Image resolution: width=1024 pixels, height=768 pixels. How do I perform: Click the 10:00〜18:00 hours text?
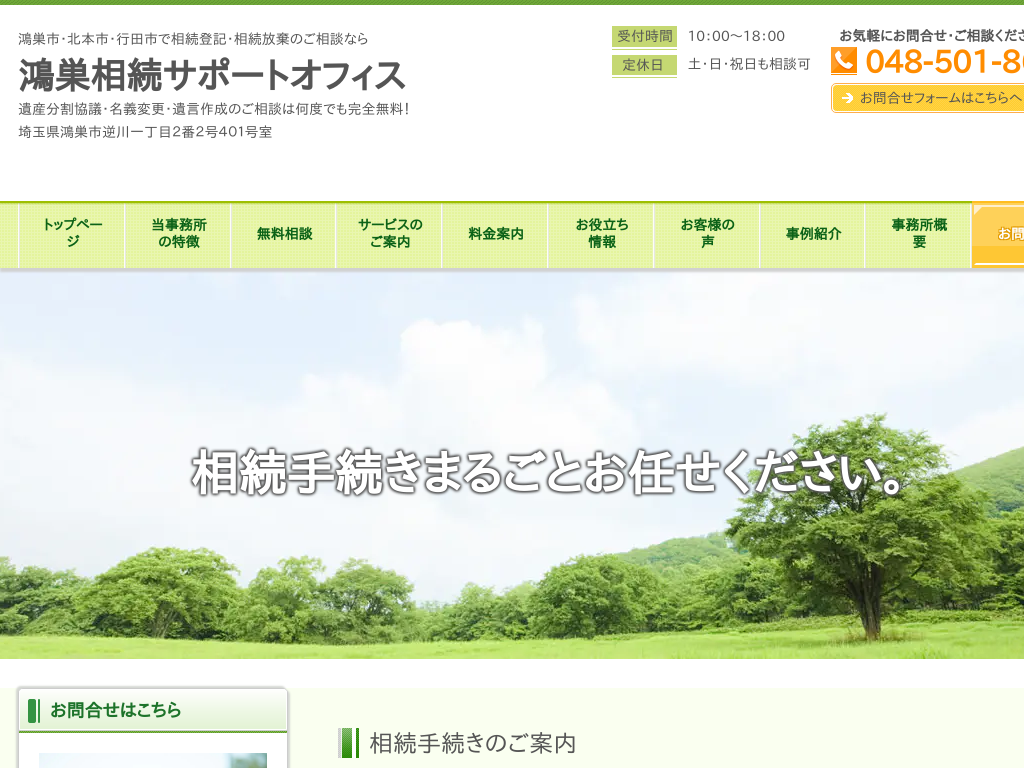pyautogui.click(x=736, y=37)
